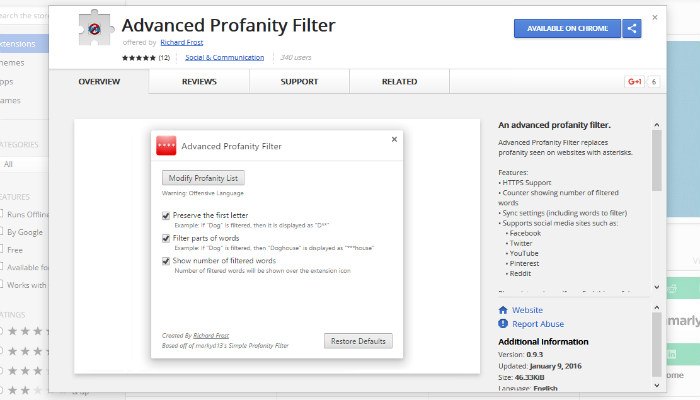
Task: Open the Richard Frost author link in header
Action: (182, 42)
